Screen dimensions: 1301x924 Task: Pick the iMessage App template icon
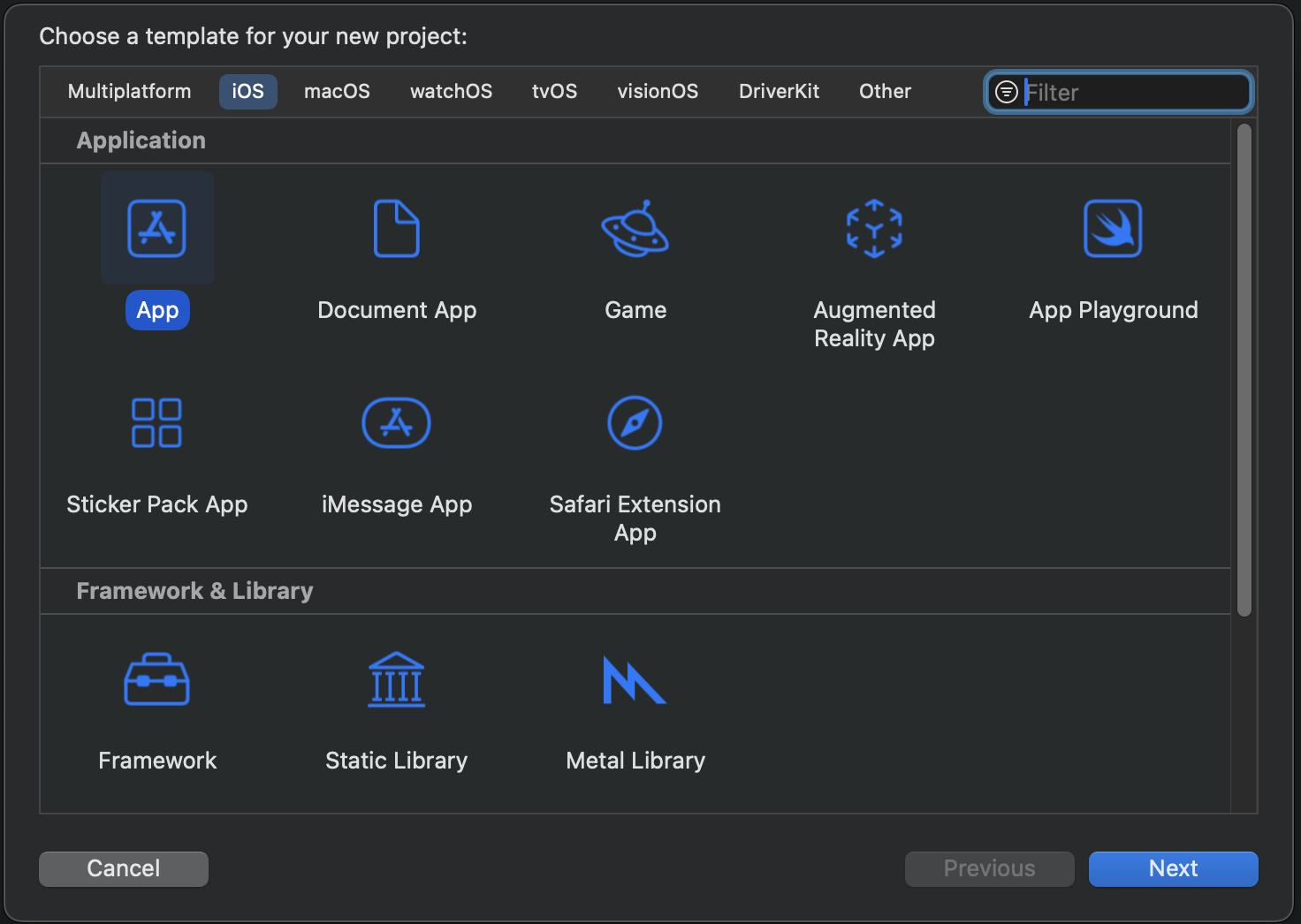point(396,423)
